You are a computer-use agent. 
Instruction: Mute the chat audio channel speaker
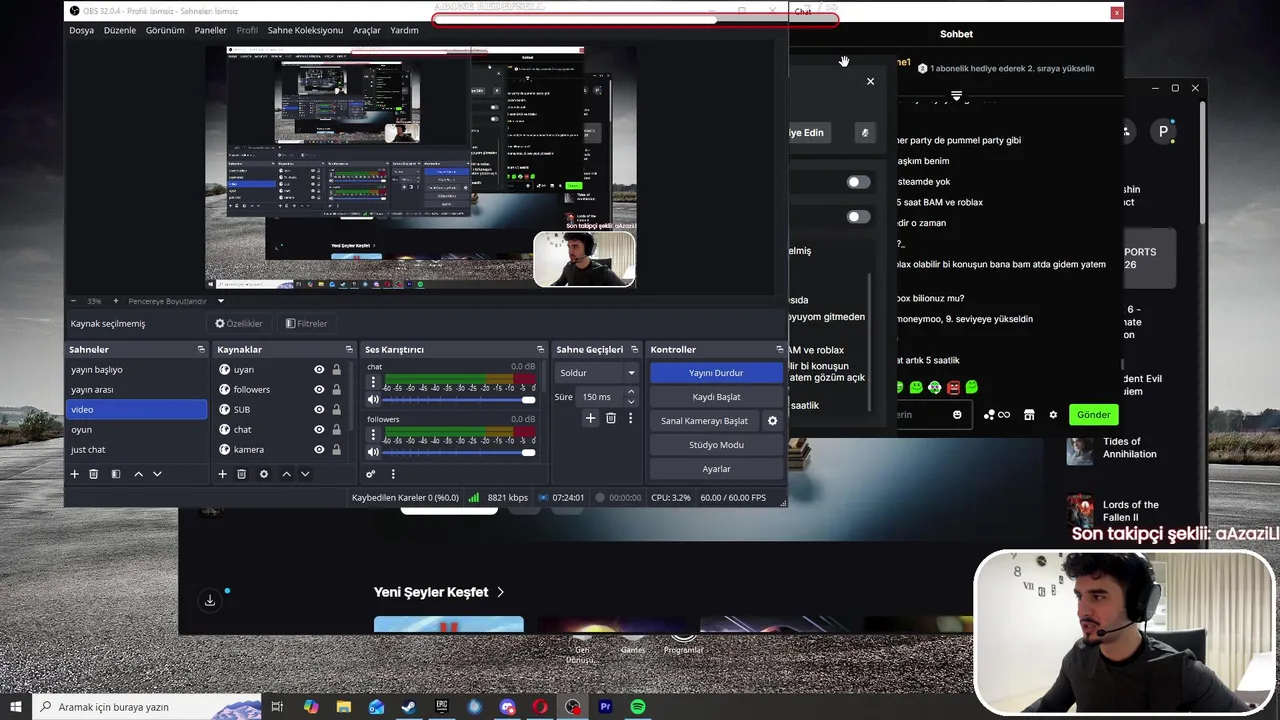374,400
